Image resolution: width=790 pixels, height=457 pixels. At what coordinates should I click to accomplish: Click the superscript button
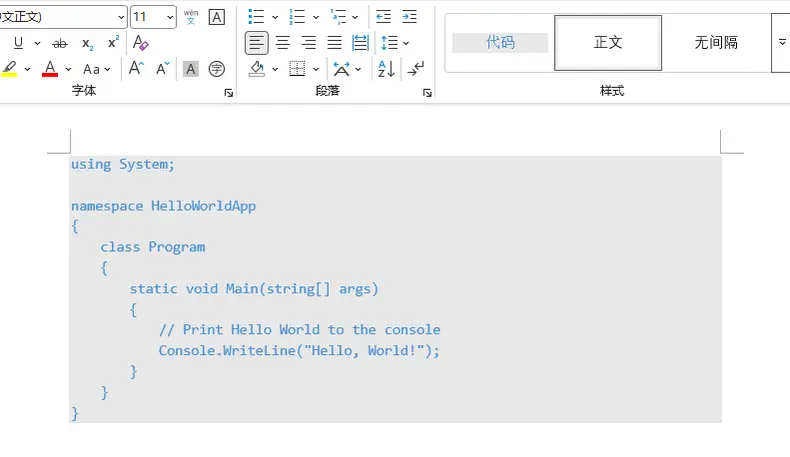coord(113,43)
